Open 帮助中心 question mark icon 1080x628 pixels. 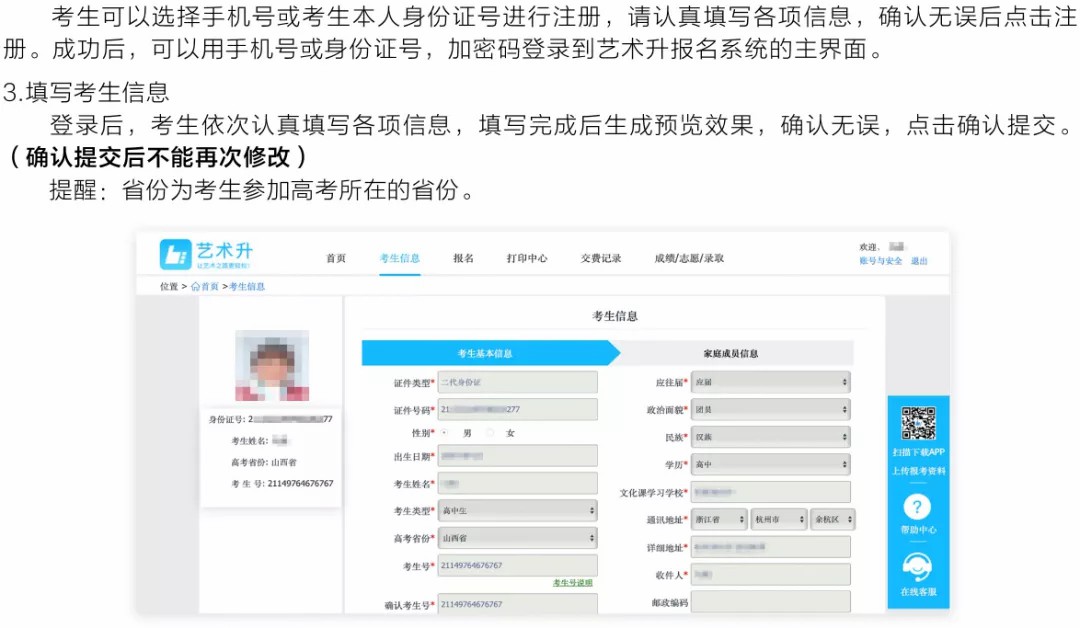(x=917, y=507)
